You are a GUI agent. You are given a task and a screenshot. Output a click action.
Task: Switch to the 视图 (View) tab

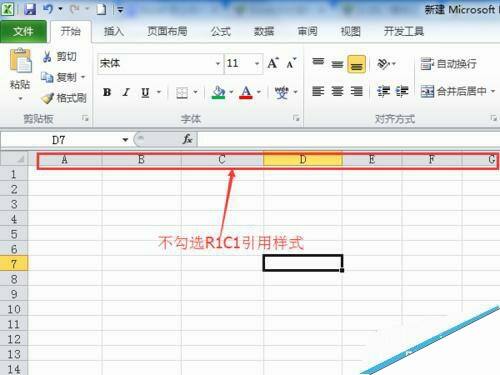click(351, 32)
